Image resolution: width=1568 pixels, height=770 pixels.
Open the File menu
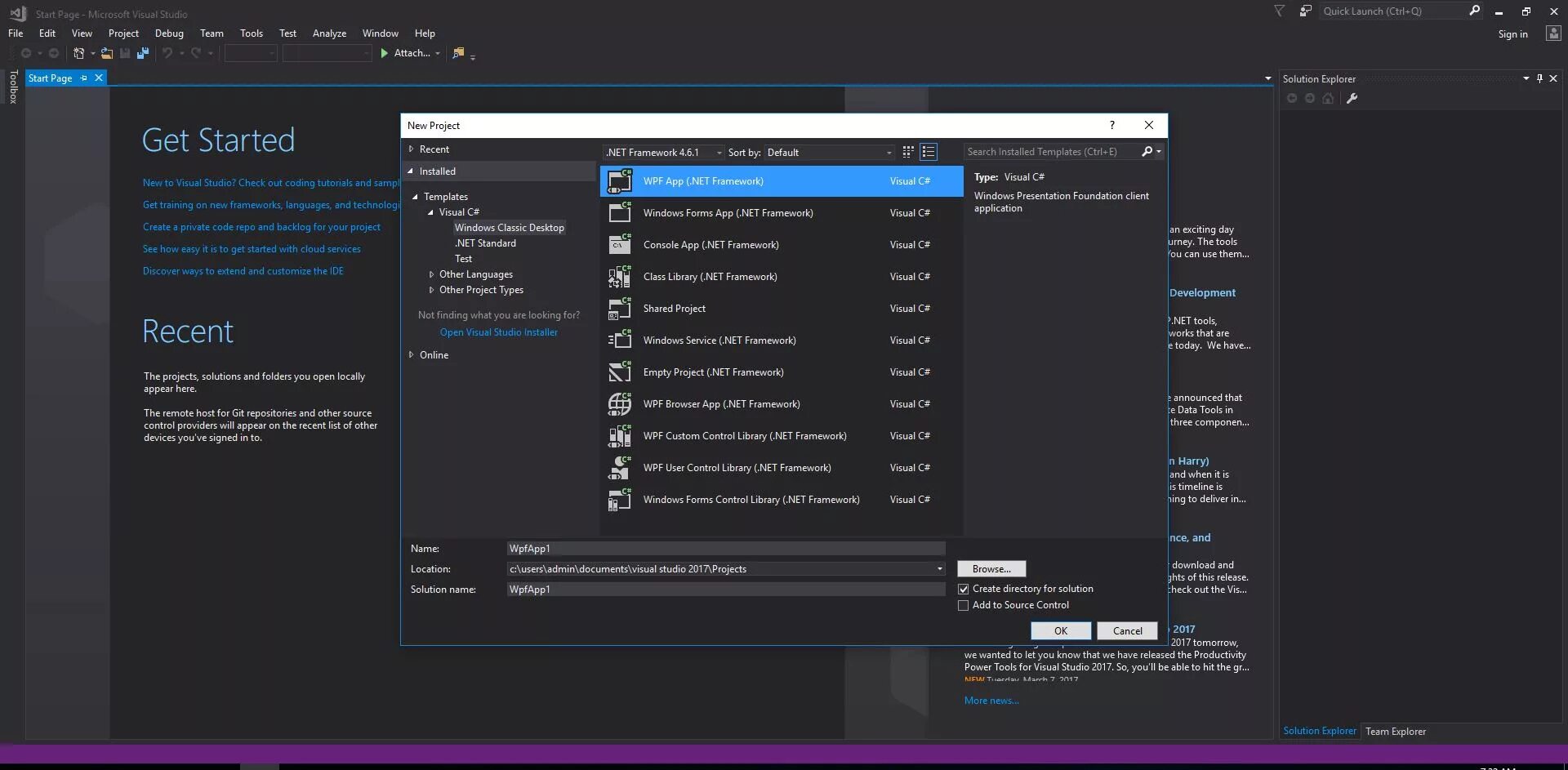pyautogui.click(x=16, y=33)
